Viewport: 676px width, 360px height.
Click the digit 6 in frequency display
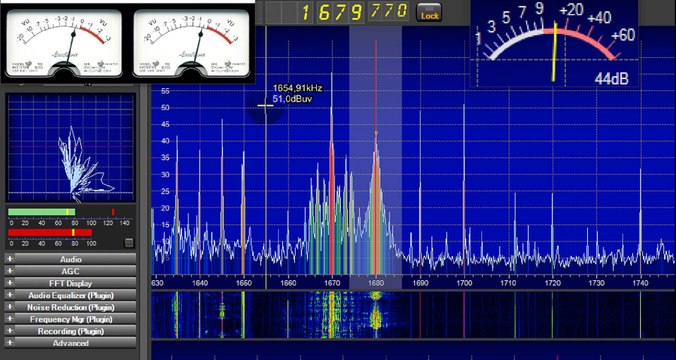click(x=324, y=12)
